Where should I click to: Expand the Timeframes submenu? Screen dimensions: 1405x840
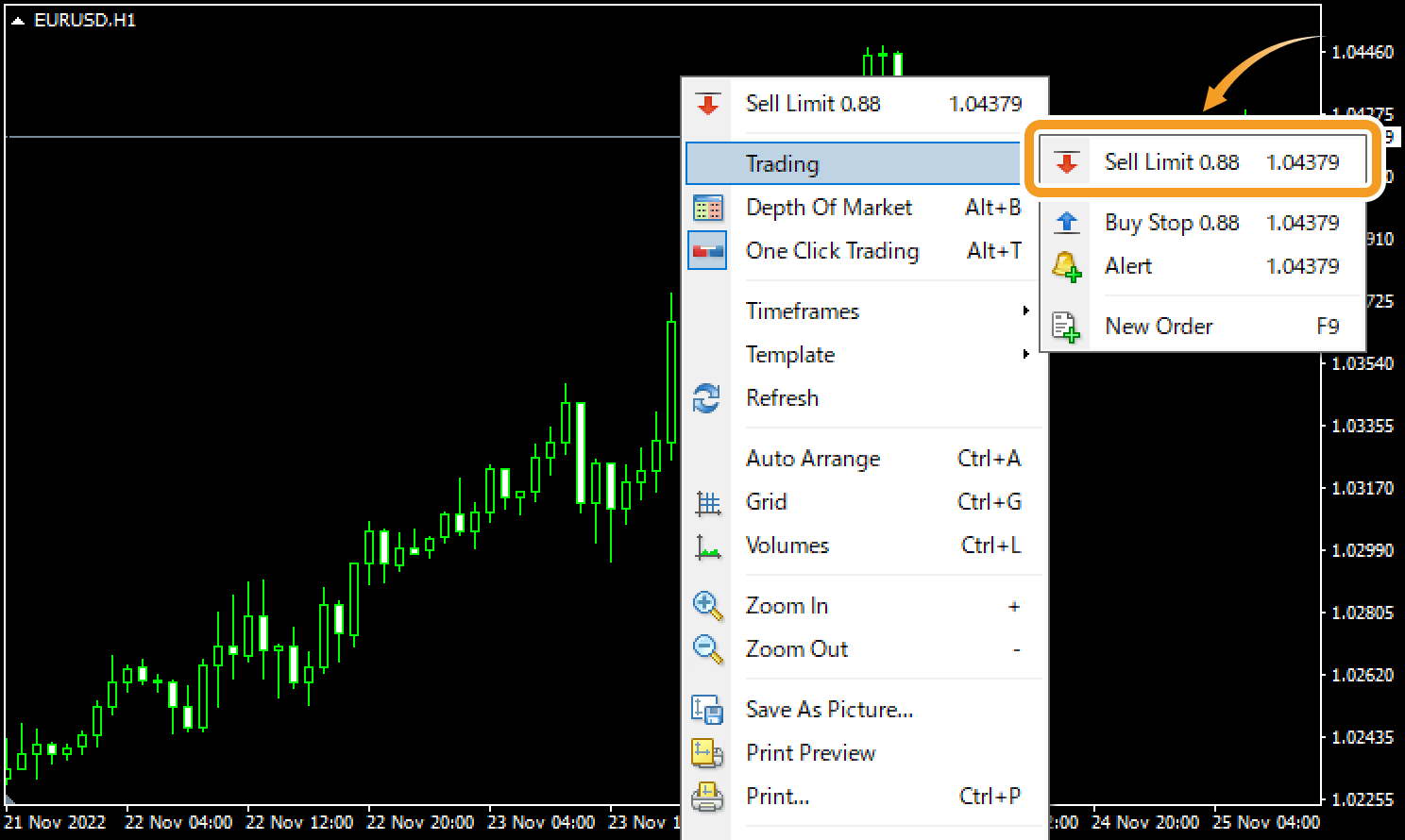(802, 311)
